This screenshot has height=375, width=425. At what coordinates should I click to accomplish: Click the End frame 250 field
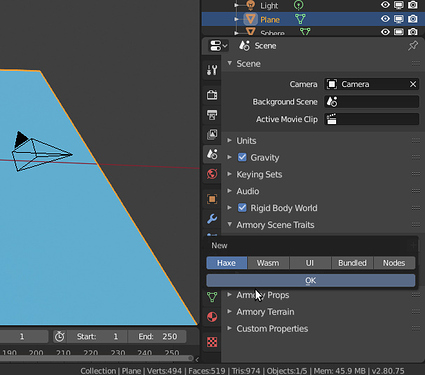[157, 337]
